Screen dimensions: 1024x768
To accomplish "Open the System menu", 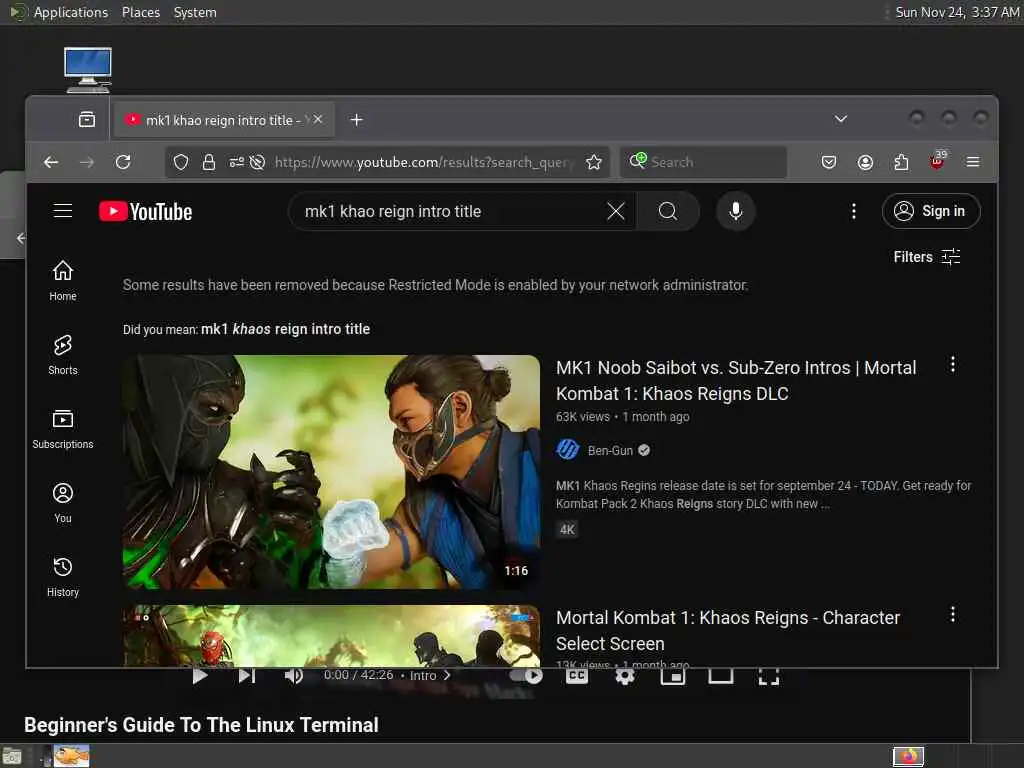I will 195,12.
